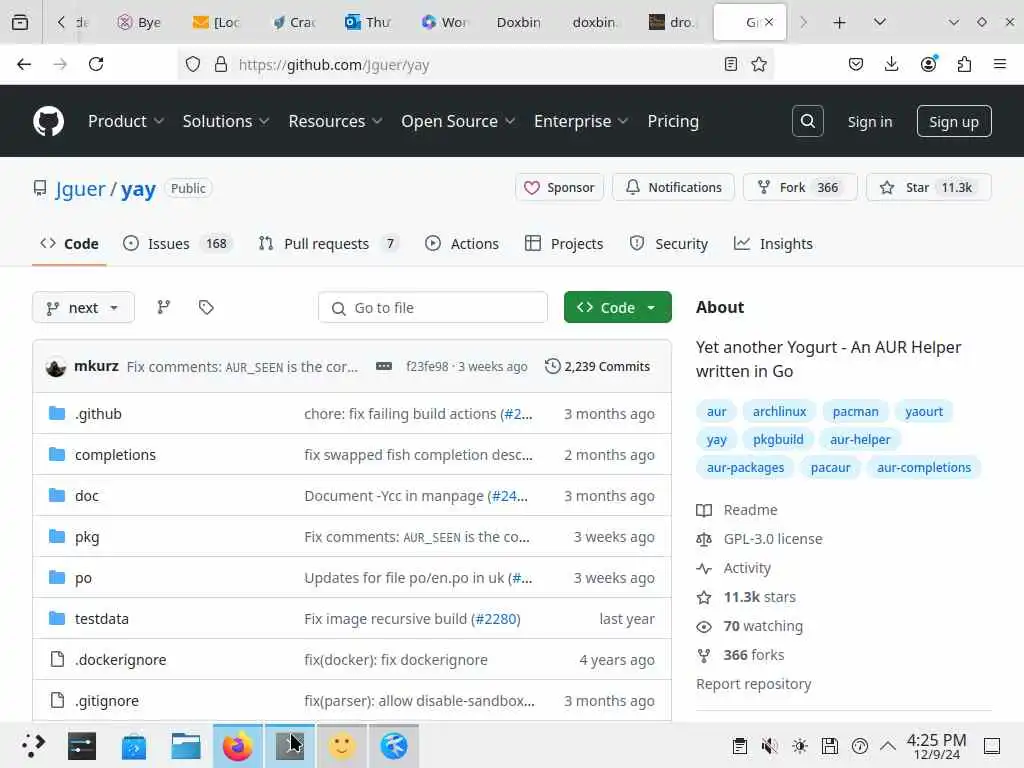This screenshot has height=768, width=1024.
Task: Open the Firefox account icon
Action: coord(928,64)
